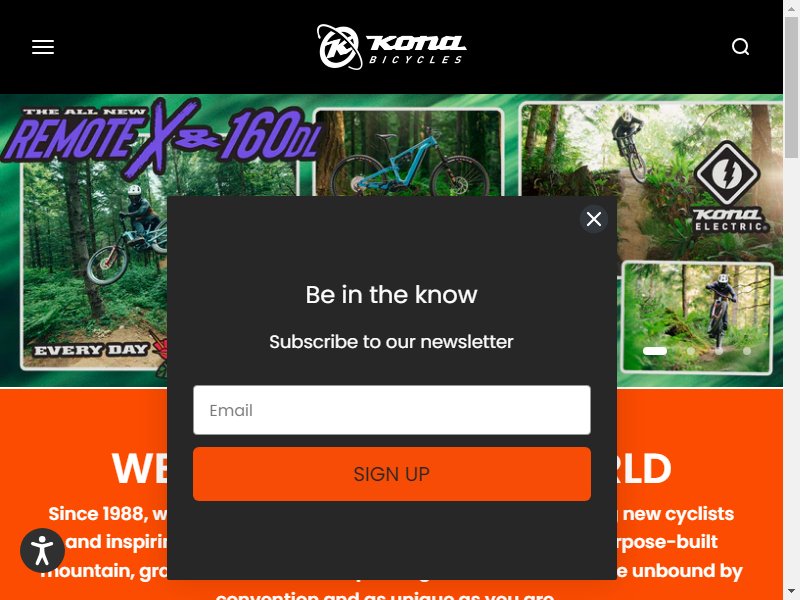Click the orange SIGN UP button
Screen dimensions: 800x600
coord(392,474)
